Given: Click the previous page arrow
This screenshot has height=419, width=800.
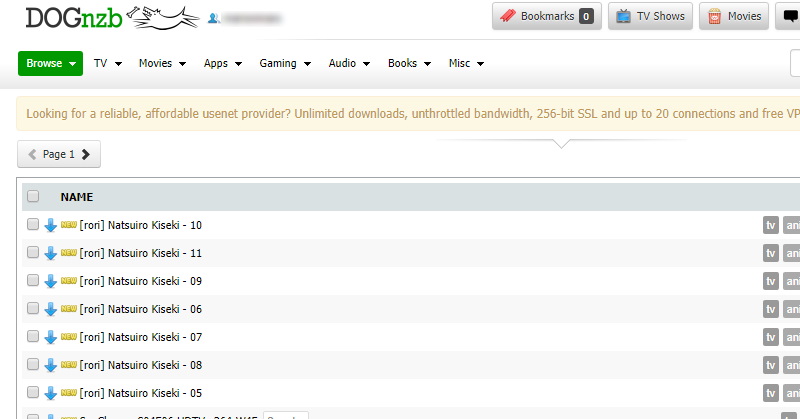Looking at the screenshot, I should (33, 155).
